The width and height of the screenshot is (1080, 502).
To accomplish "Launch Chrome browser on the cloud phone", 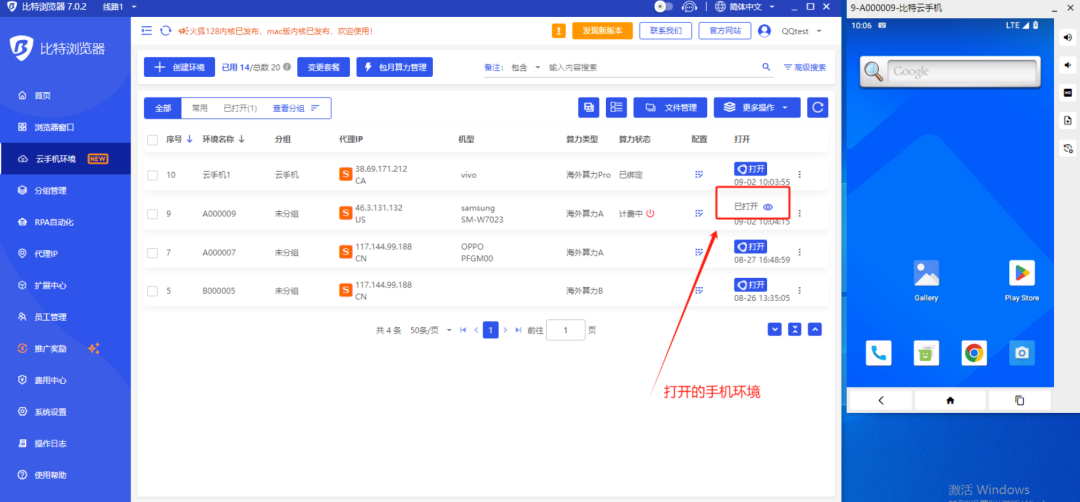I will (x=974, y=353).
